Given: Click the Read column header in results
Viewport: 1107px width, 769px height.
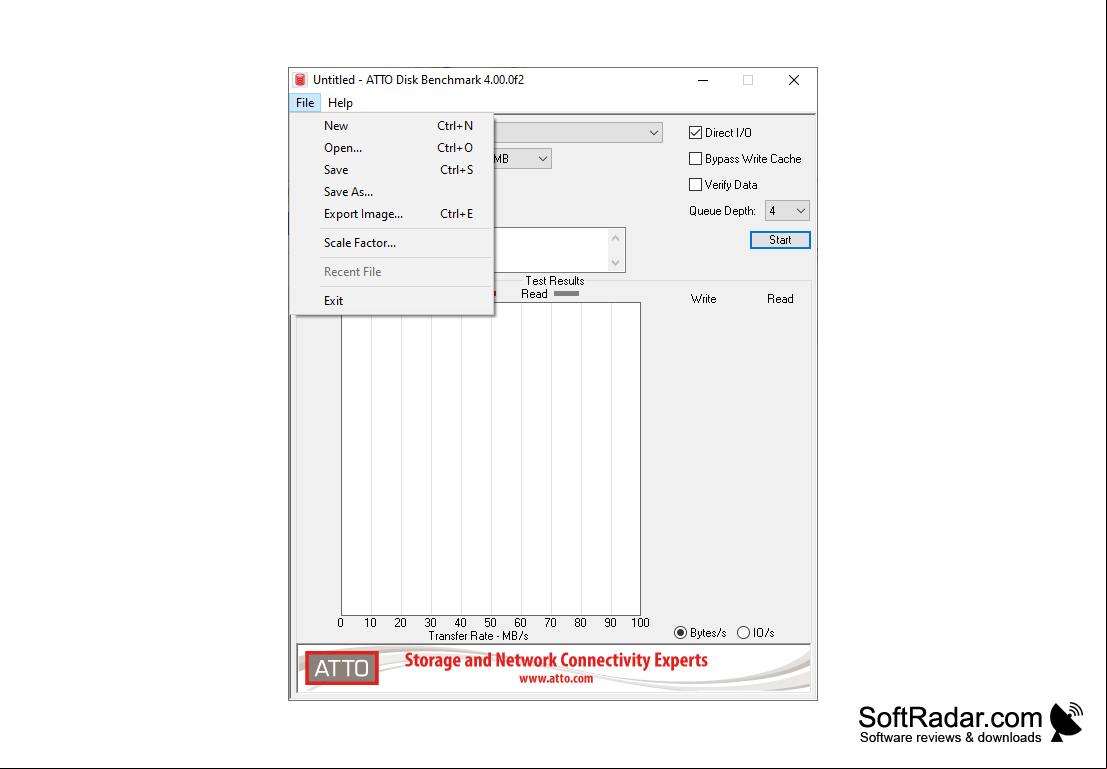Looking at the screenshot, I should [780, 299].
